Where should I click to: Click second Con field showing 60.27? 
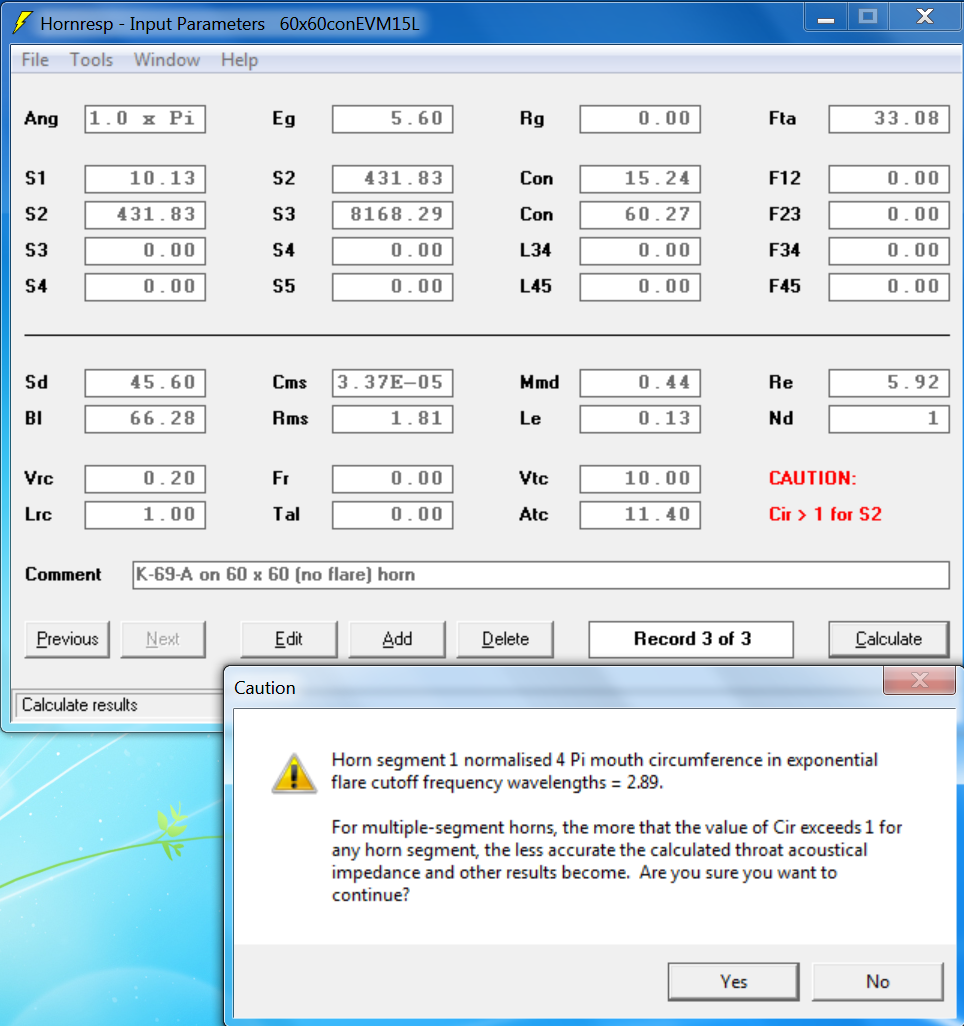(x=640, y=215)
